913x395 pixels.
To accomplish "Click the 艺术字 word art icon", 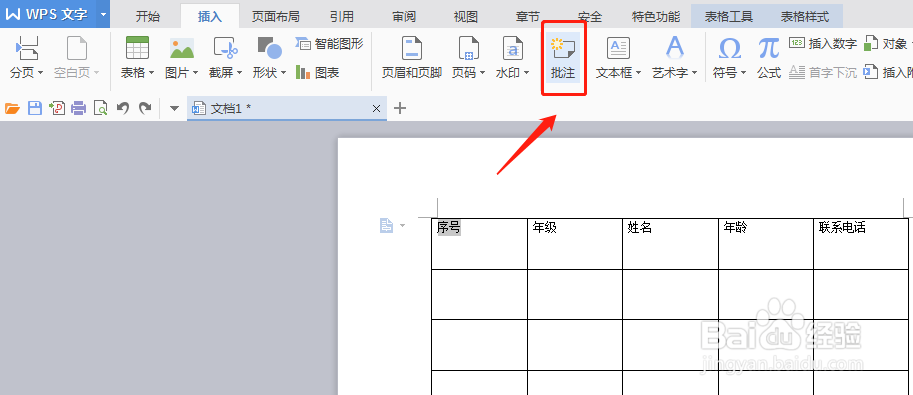I will pos(674,48).
